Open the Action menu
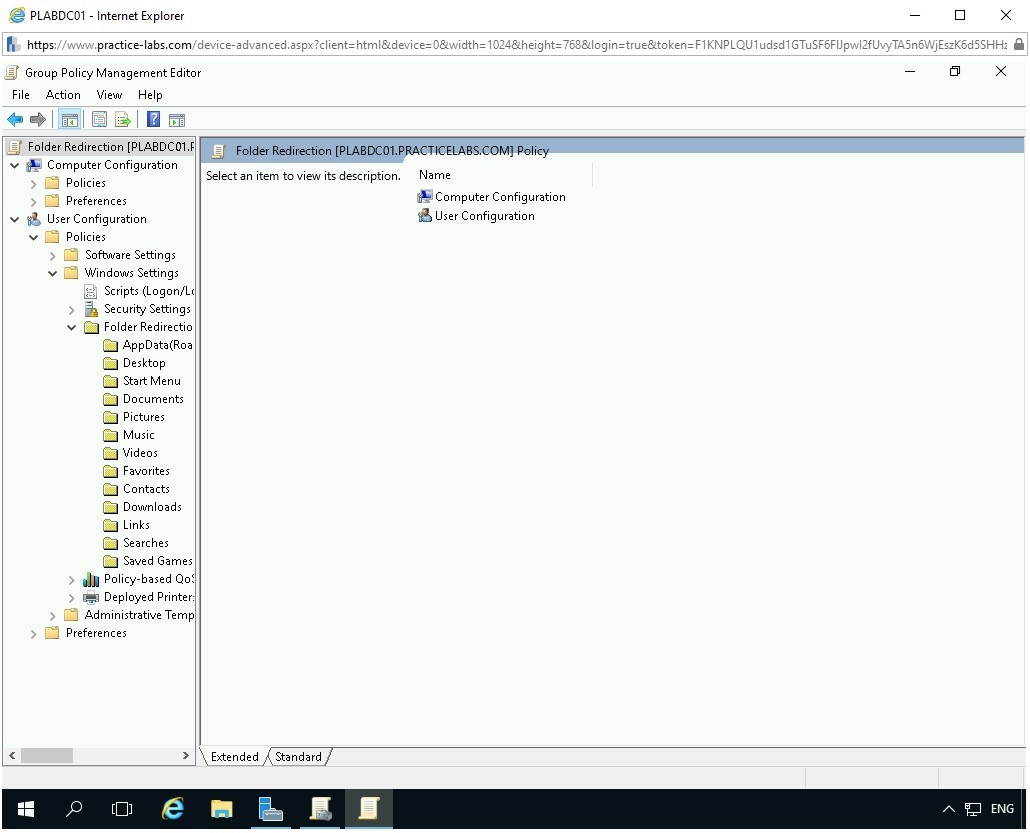1030x833 pixels. (63, 95)
